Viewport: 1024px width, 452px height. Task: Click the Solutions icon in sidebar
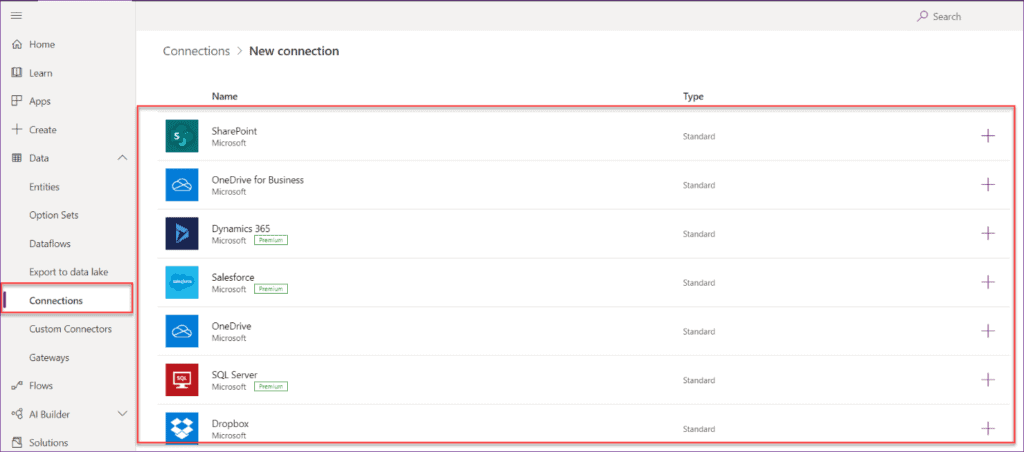point(18,442)
